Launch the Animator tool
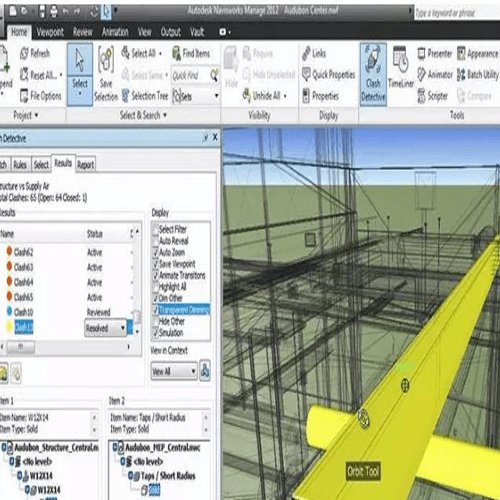 click(435, 74)
